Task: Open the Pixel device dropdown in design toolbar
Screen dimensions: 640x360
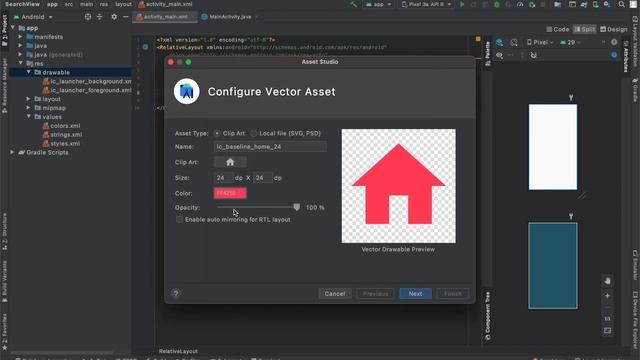Action: pyautogui.click(x=540, y=42)
